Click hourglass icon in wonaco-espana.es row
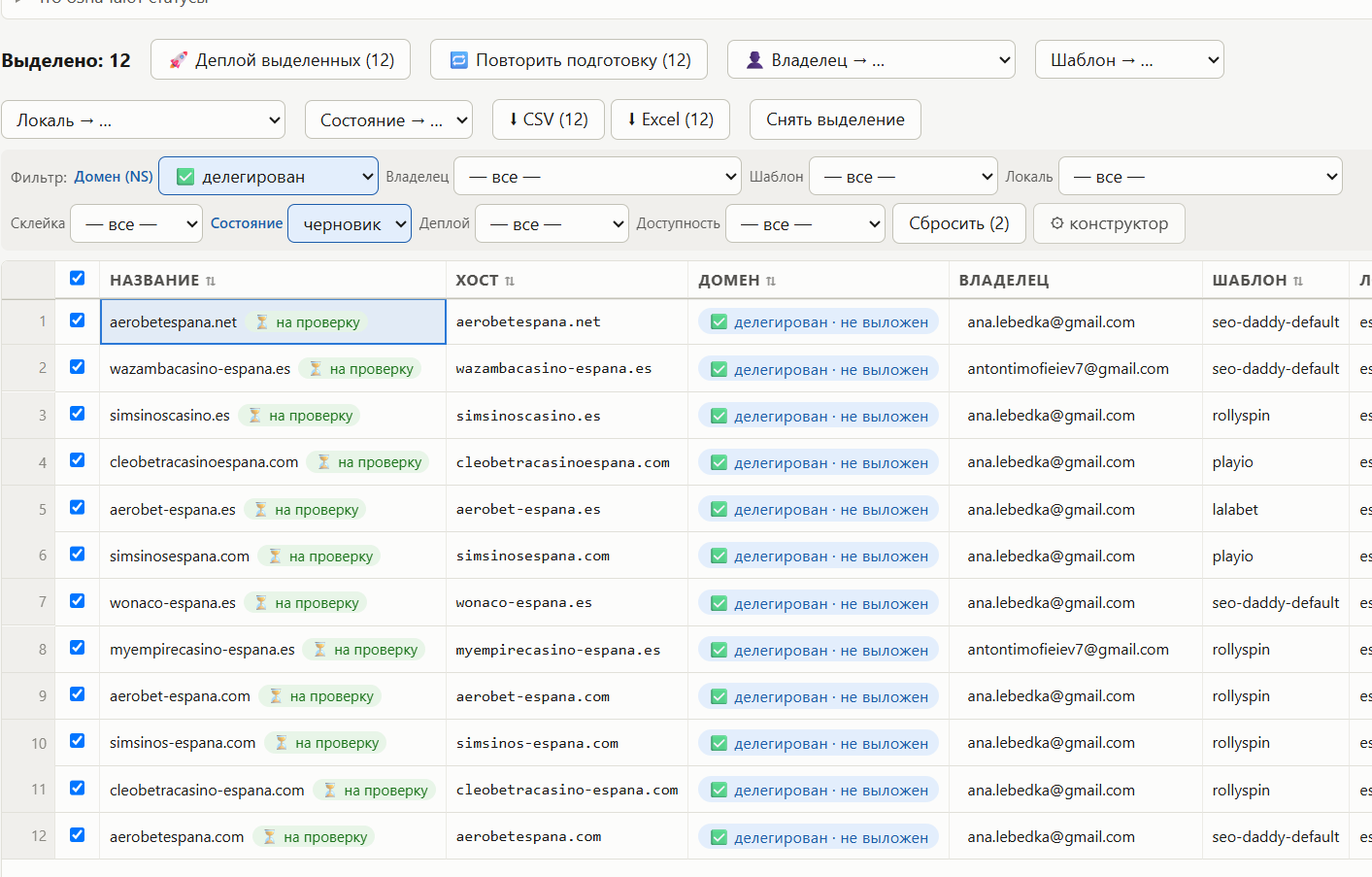The height and width of the screenshot is (877, 1372). pyautogui.click(x=261, y=602)
